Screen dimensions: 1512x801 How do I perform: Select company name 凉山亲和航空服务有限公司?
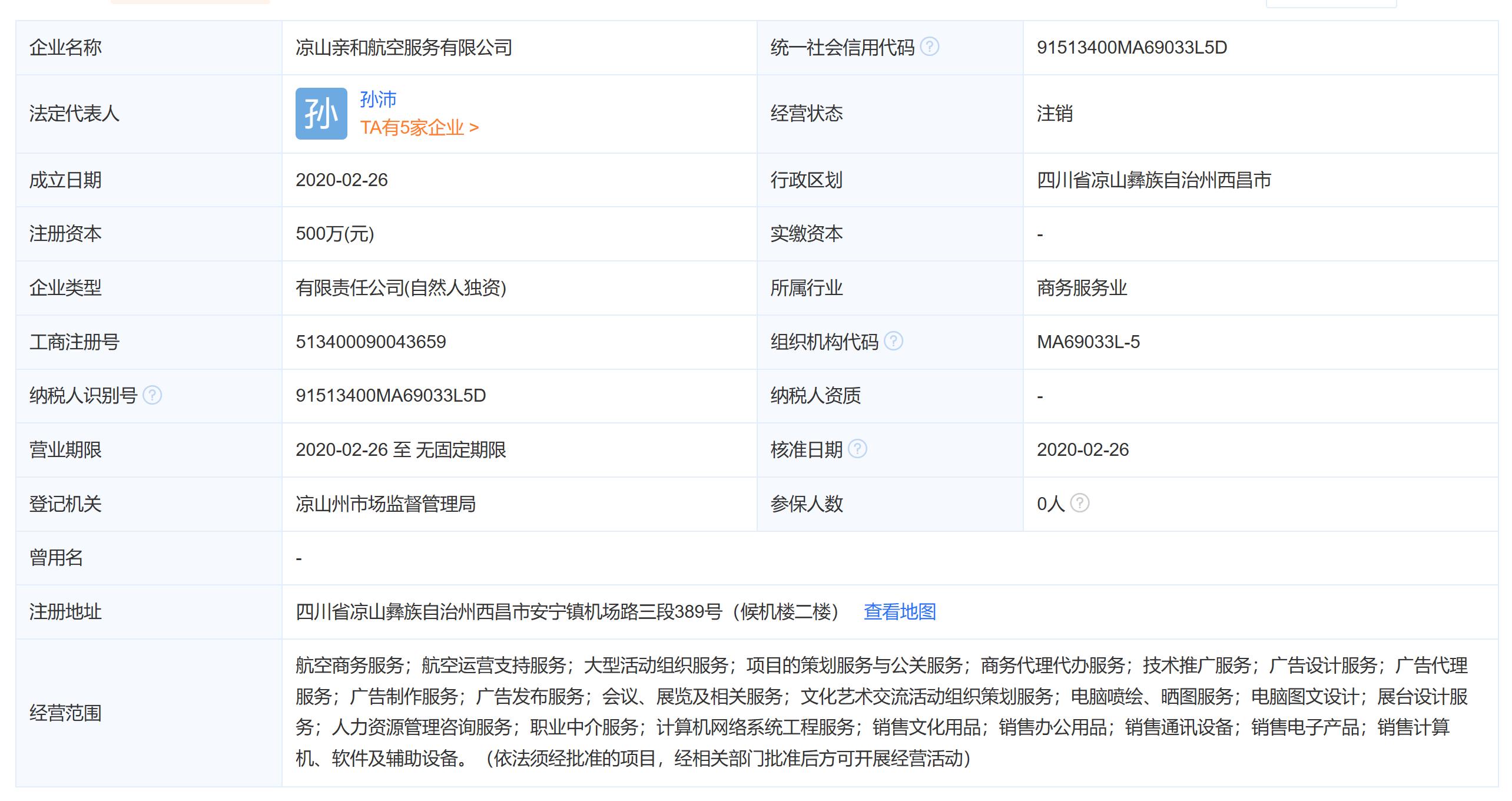coord(404,48)
